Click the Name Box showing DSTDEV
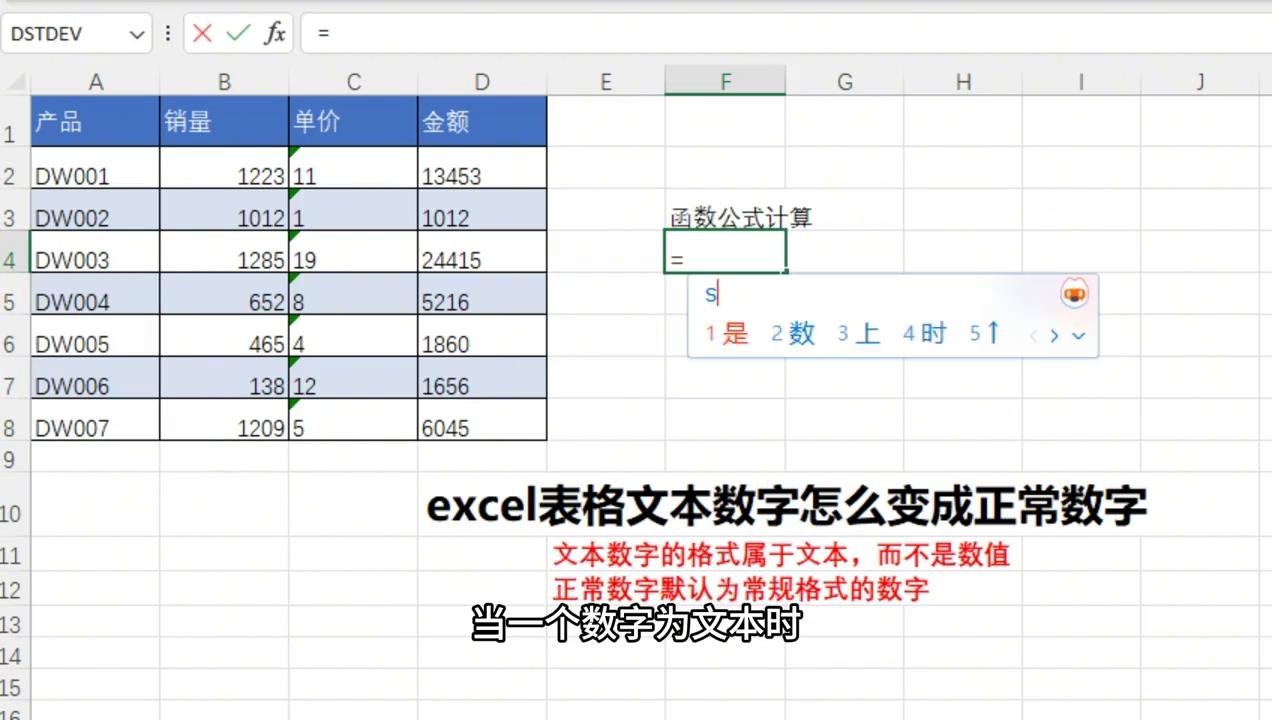The height and width of the screenshot is (720, 1272). tap(77, 33)
